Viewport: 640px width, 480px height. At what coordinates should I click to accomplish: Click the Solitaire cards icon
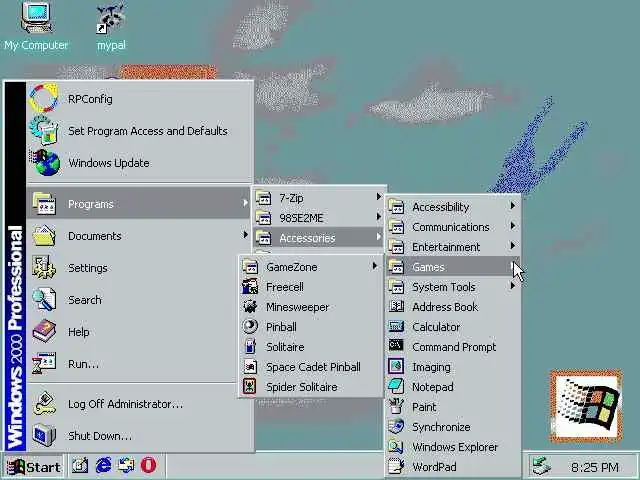(250, 347)
